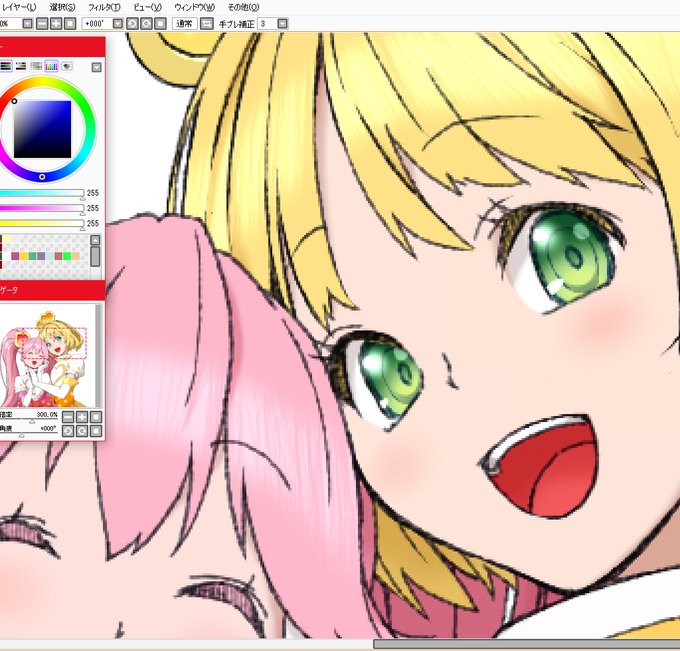Adjust the navigator zoom slider at 300.0%
Viewport: 680px width, 651px height.
[x=30, y=421]
